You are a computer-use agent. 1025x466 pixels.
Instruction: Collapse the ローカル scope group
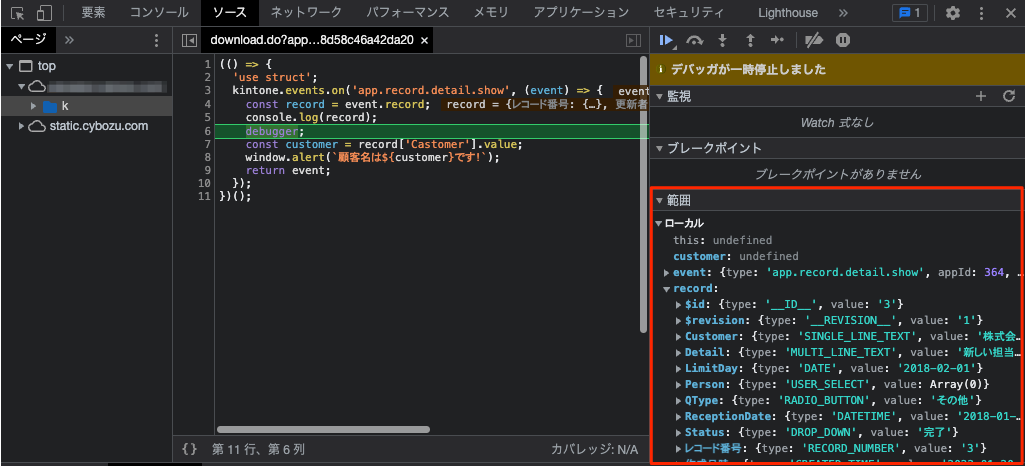(659, 224)
